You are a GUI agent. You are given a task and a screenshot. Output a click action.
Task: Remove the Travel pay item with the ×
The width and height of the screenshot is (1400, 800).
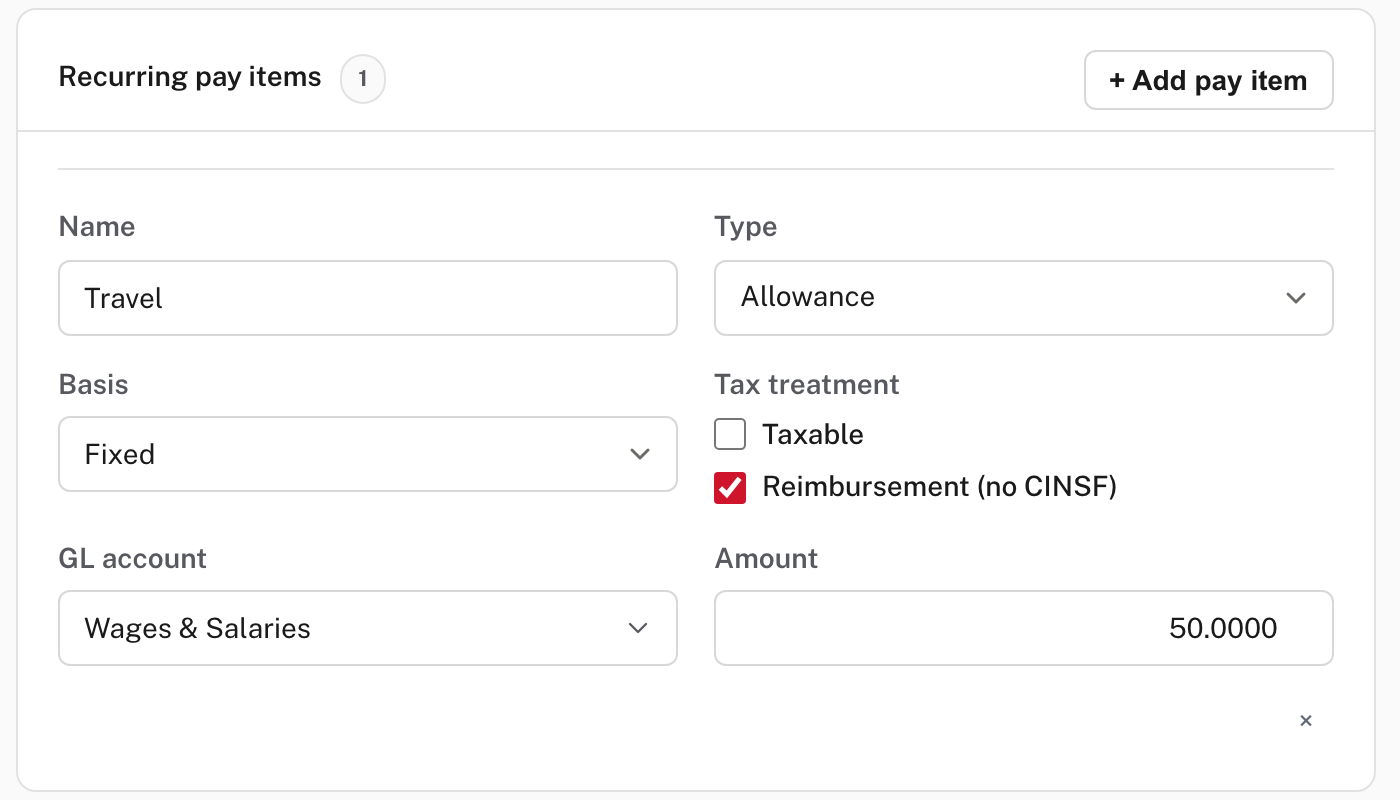[1305, 721]
